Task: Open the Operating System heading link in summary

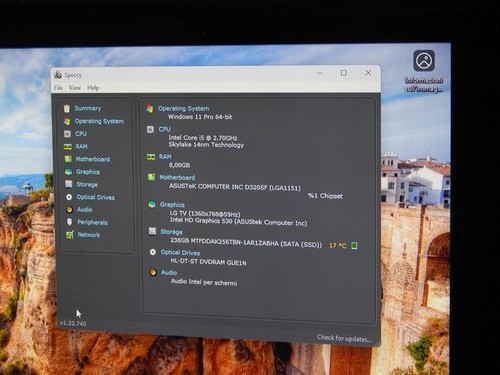Action: click(183, 108)
